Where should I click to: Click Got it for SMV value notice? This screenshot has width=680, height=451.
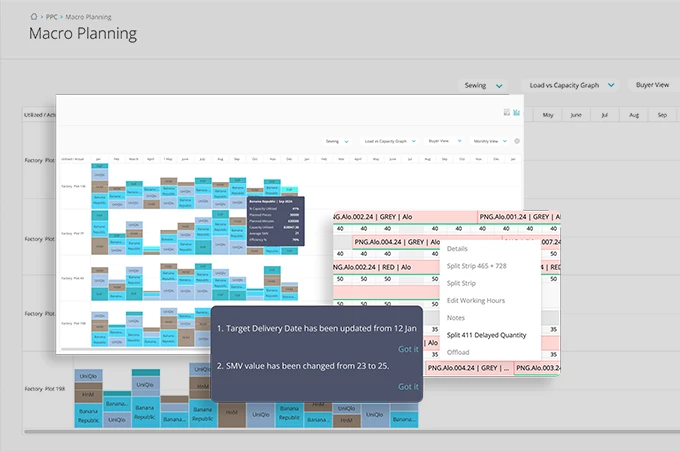pyautogui.click(x=408, y=386)
